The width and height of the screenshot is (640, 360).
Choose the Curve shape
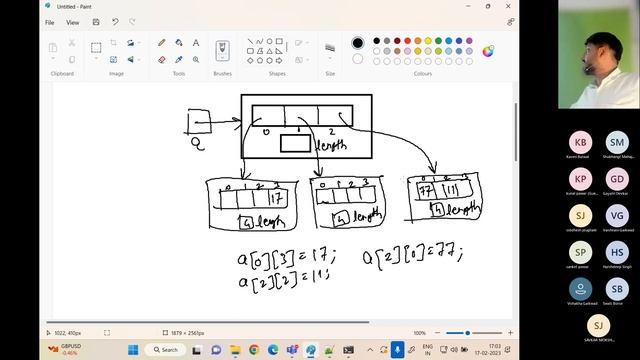point(260,41)
